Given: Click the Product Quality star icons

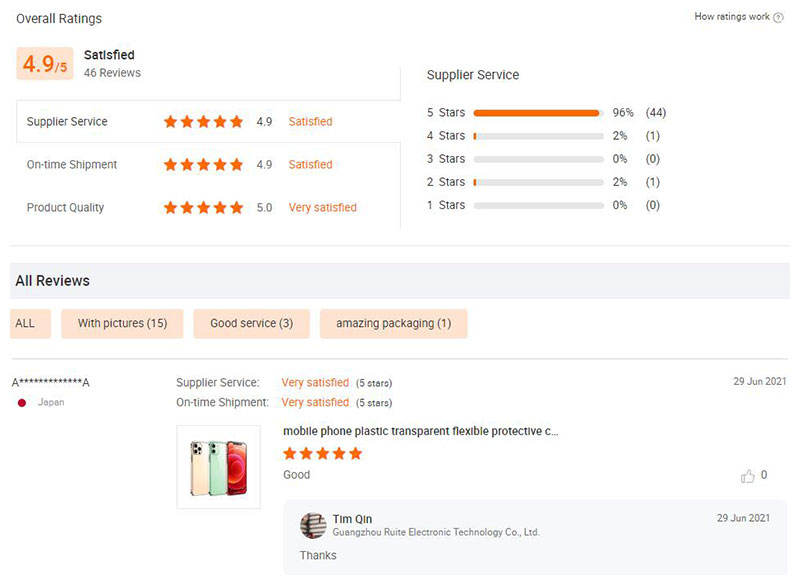Looking at the screenshot, I should 203,208.
